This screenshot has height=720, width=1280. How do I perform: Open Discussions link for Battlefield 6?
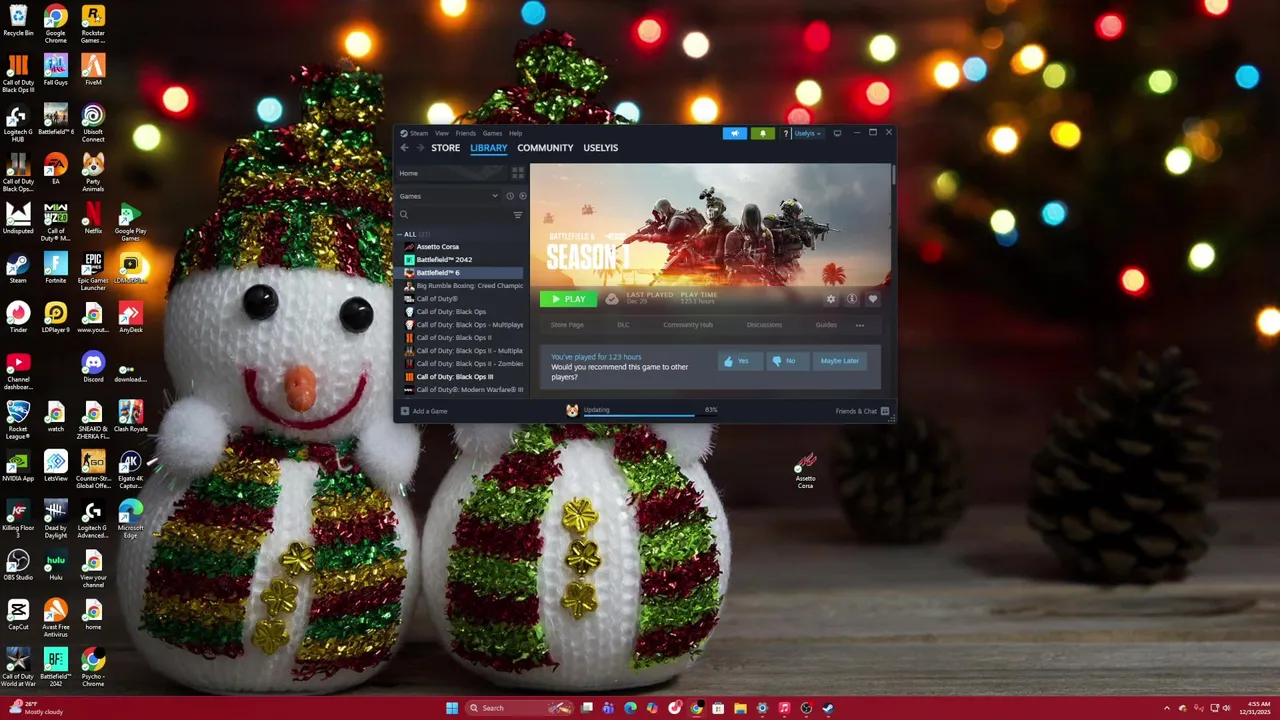click(x=764, y=325)
